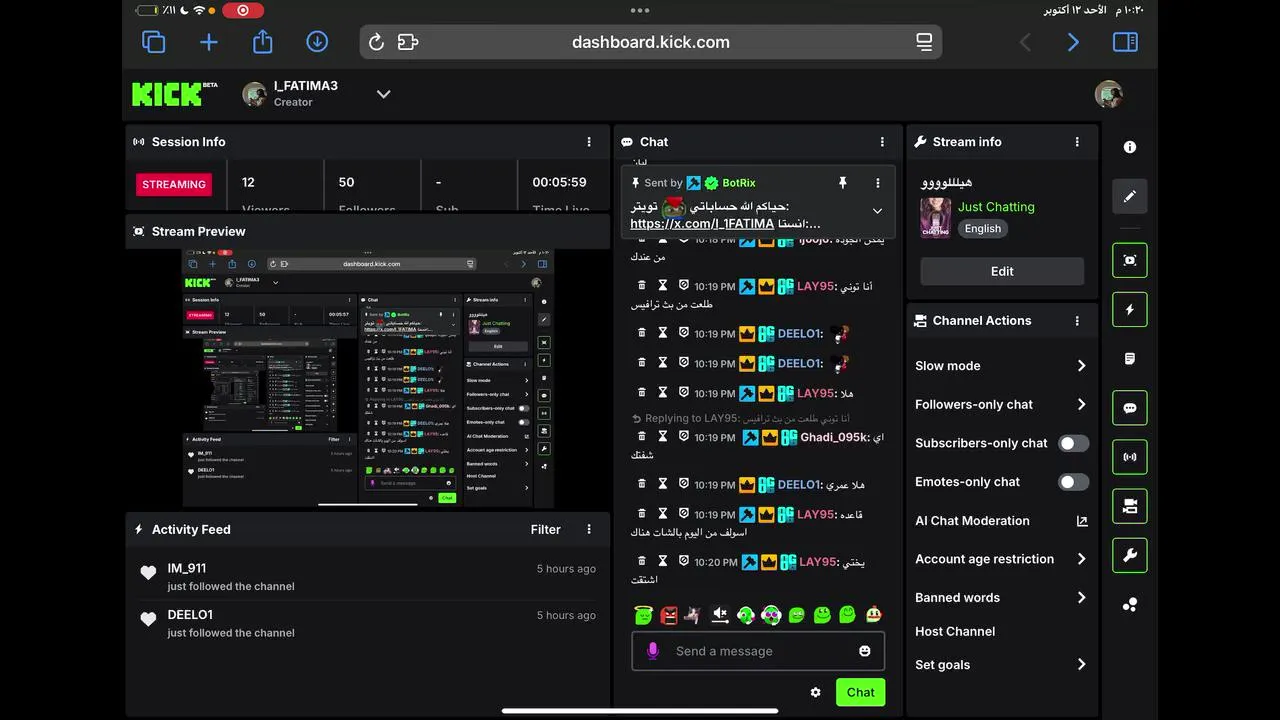Toggle the broadcast Session Info icon in sidebar
1280x720 pixels.
click(1129, 457)
